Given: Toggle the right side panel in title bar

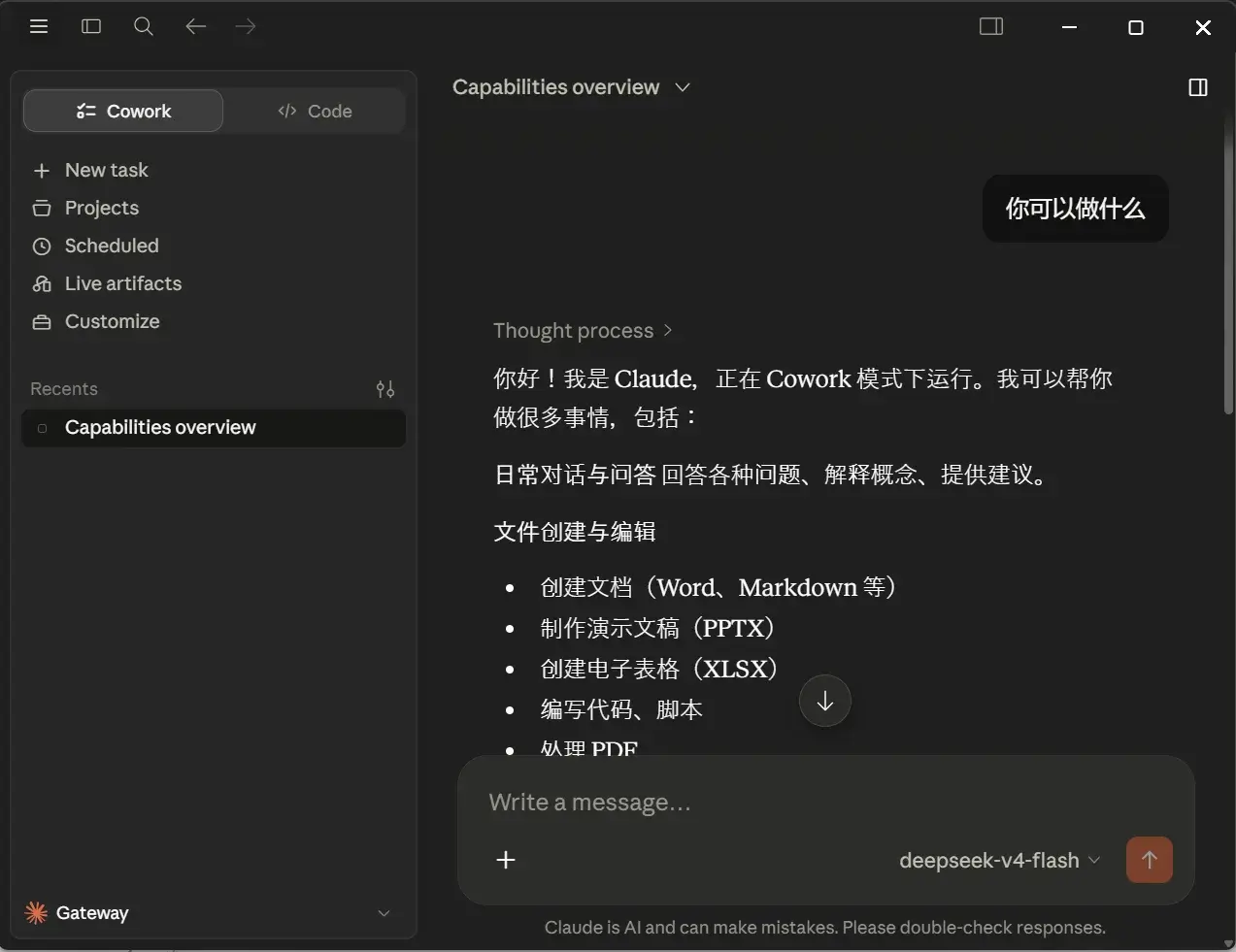Looking at the screenshot, I should pyautogui.click(x=991, y=26).
